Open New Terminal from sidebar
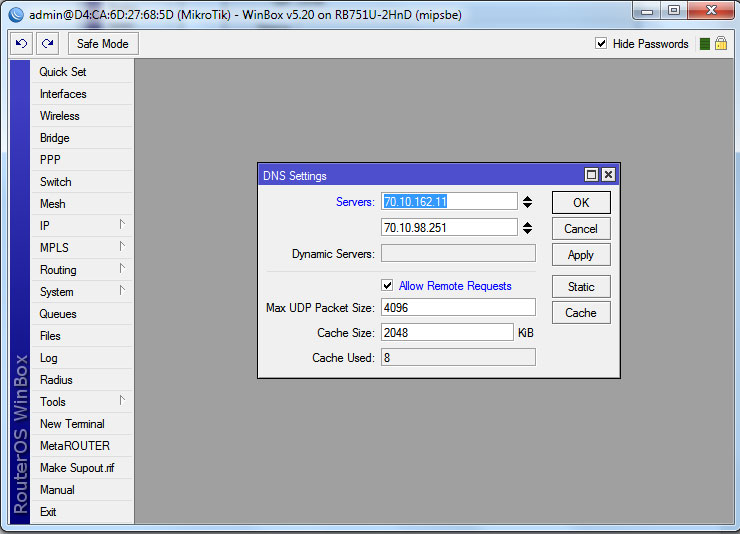The height and width of the screenshot is (534, 740). pyautogui.click(x=72, y=424)
